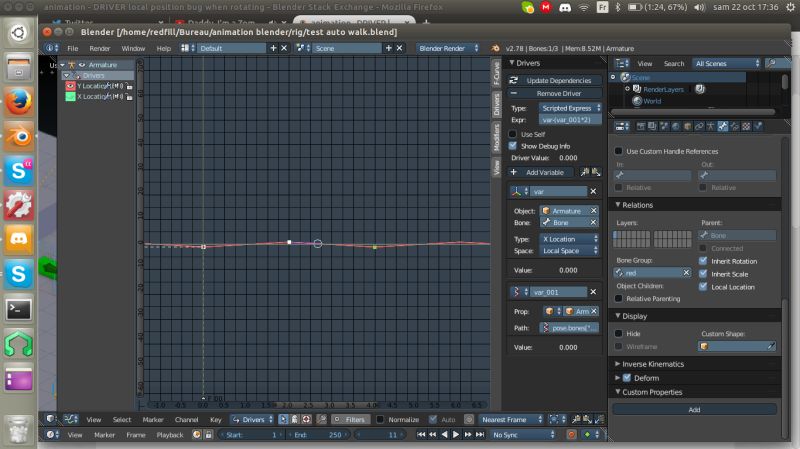Open the Render properties tab
Viewport: 800px width, 449px height.
(641, 126)
